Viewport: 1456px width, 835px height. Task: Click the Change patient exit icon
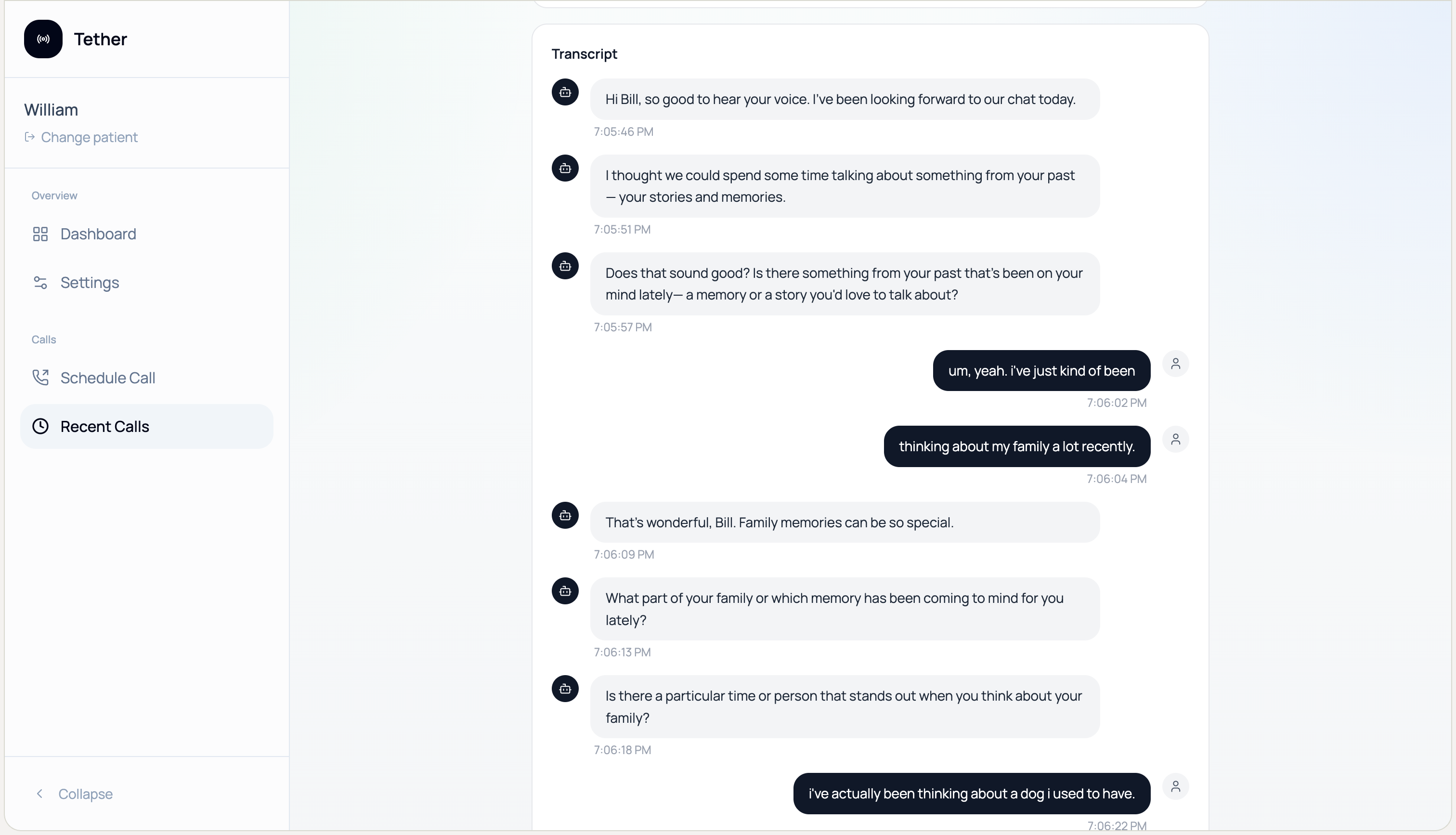30,137
